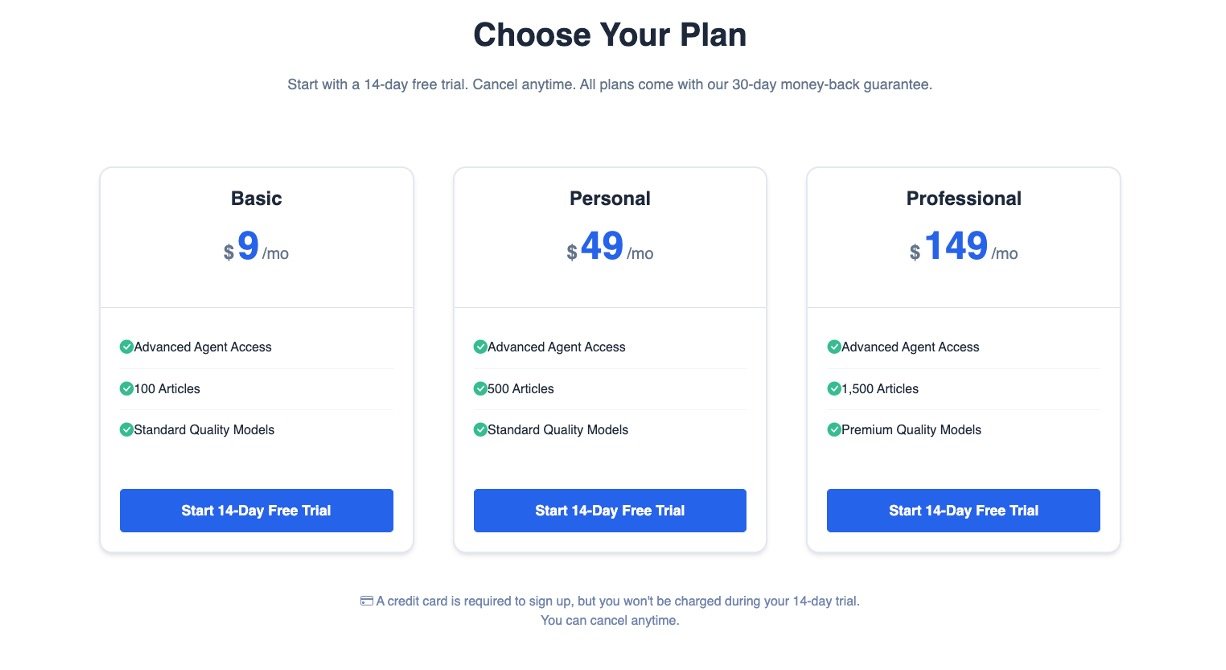Image resolution: width=1226 pixels, height=670 pixels.
Task: Start the 14-day free trial for Basic plan
Action: (x=256, y=510)
